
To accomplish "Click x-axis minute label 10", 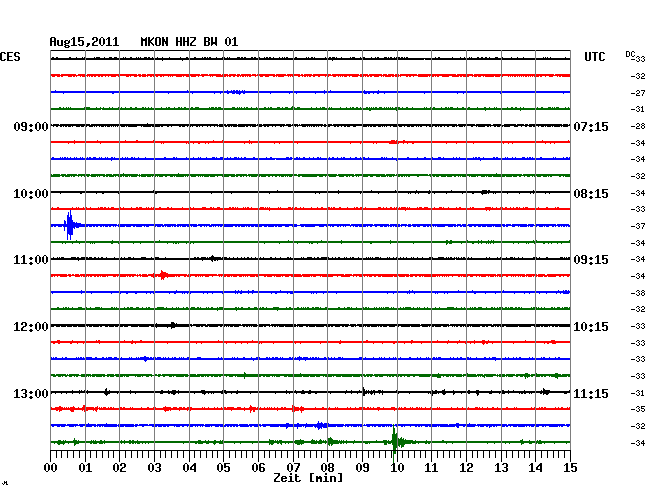I will click(397, 467).
